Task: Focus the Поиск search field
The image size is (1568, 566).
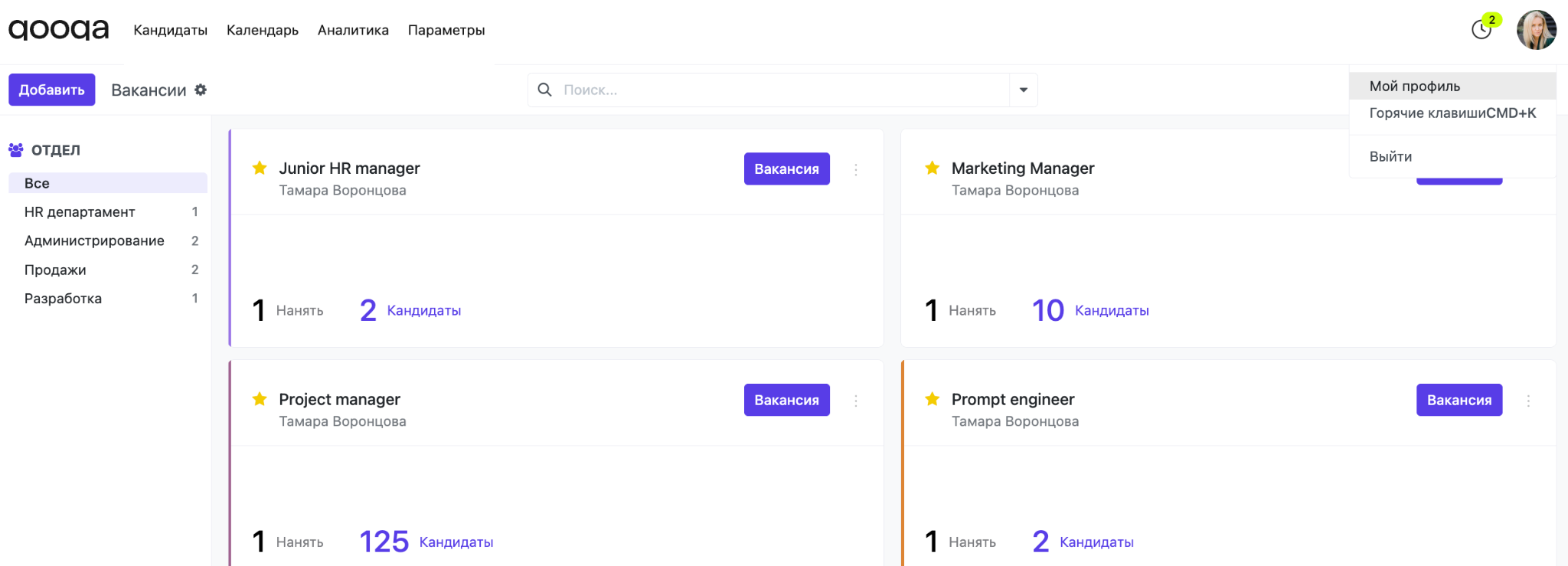Action: tap(781, 90)
